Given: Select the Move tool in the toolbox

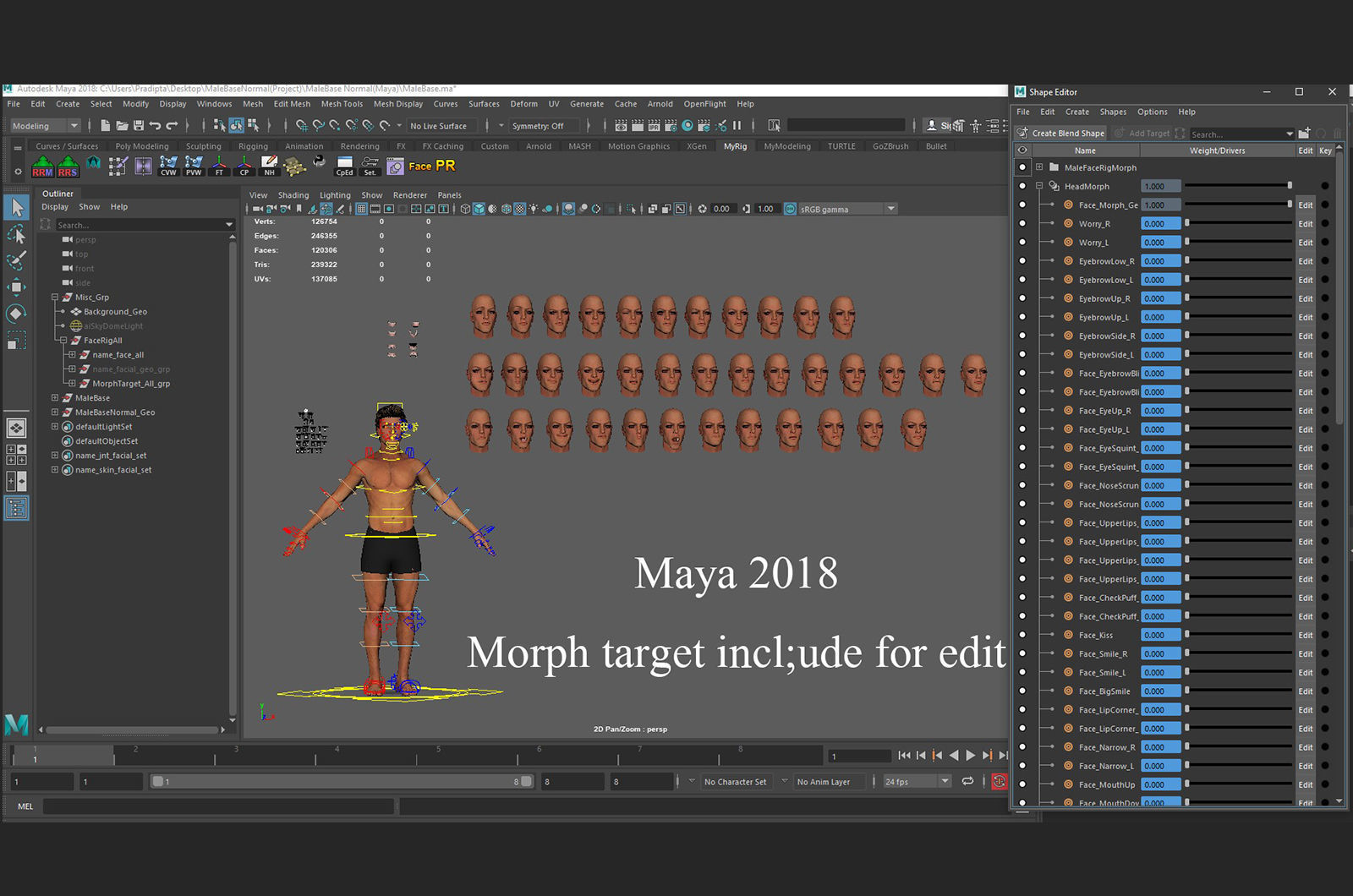Looking at the screenshot, I should [x=16, y=287].
